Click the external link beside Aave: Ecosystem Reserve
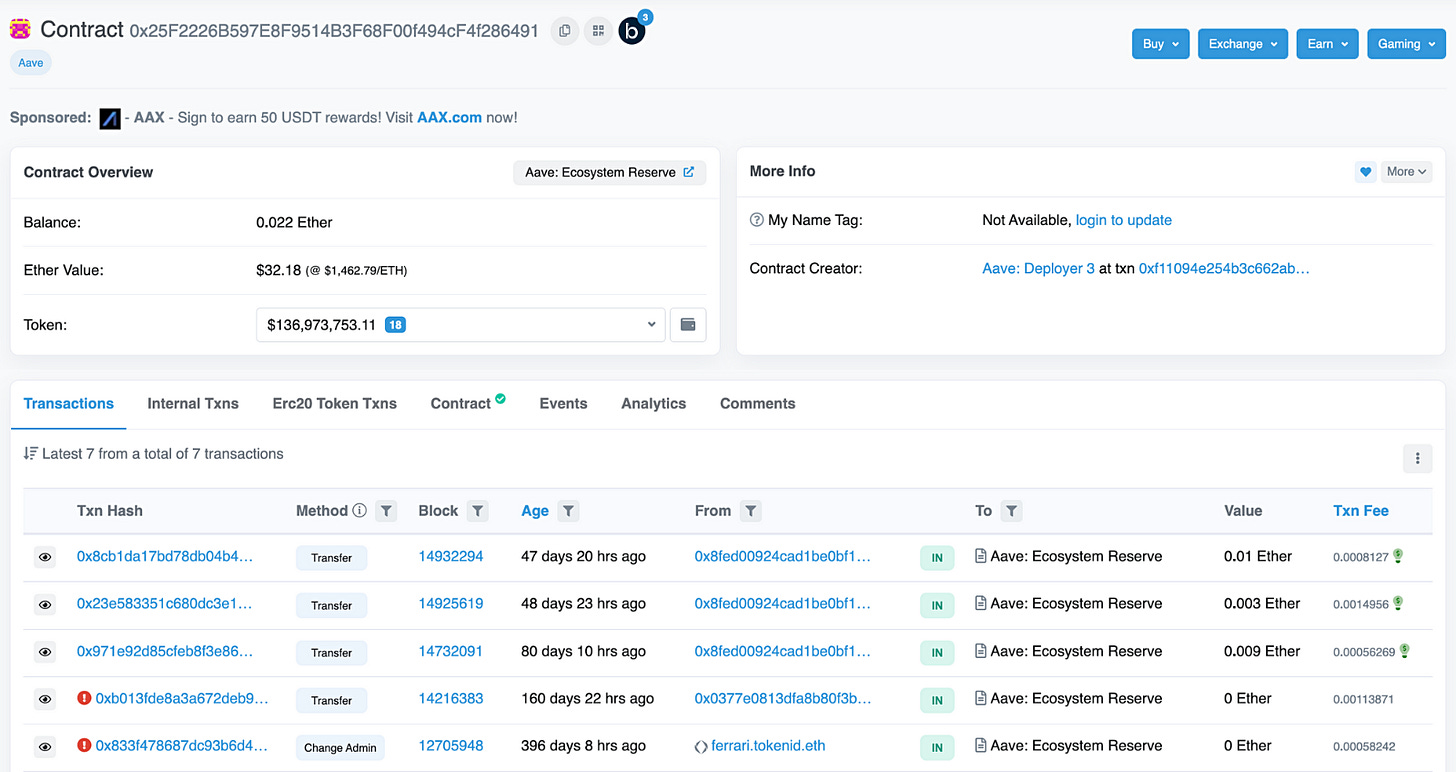The height and width of the screenshot is (772, 1456). 688,172
